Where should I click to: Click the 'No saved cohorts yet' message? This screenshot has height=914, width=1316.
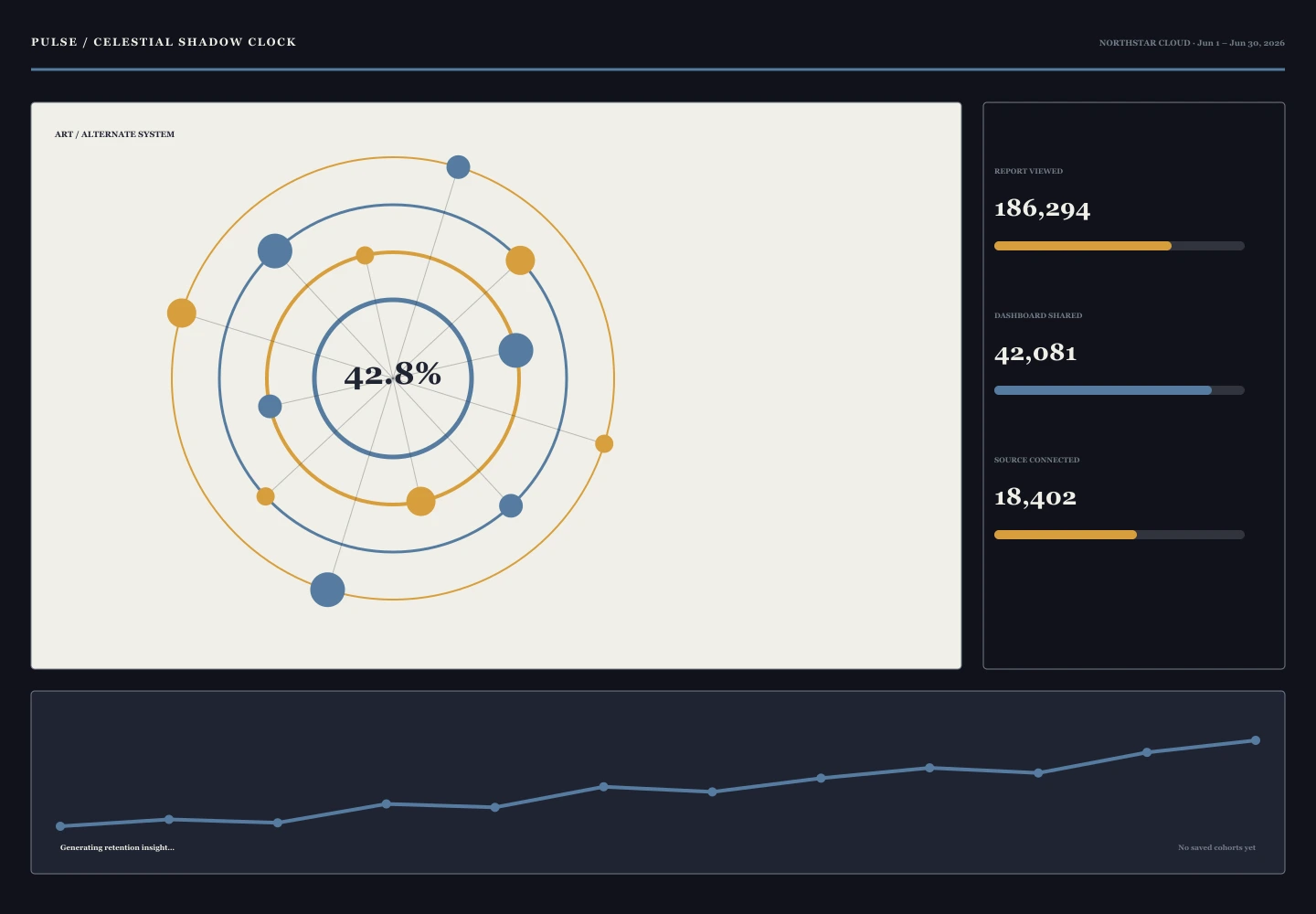pos(1216,847)
